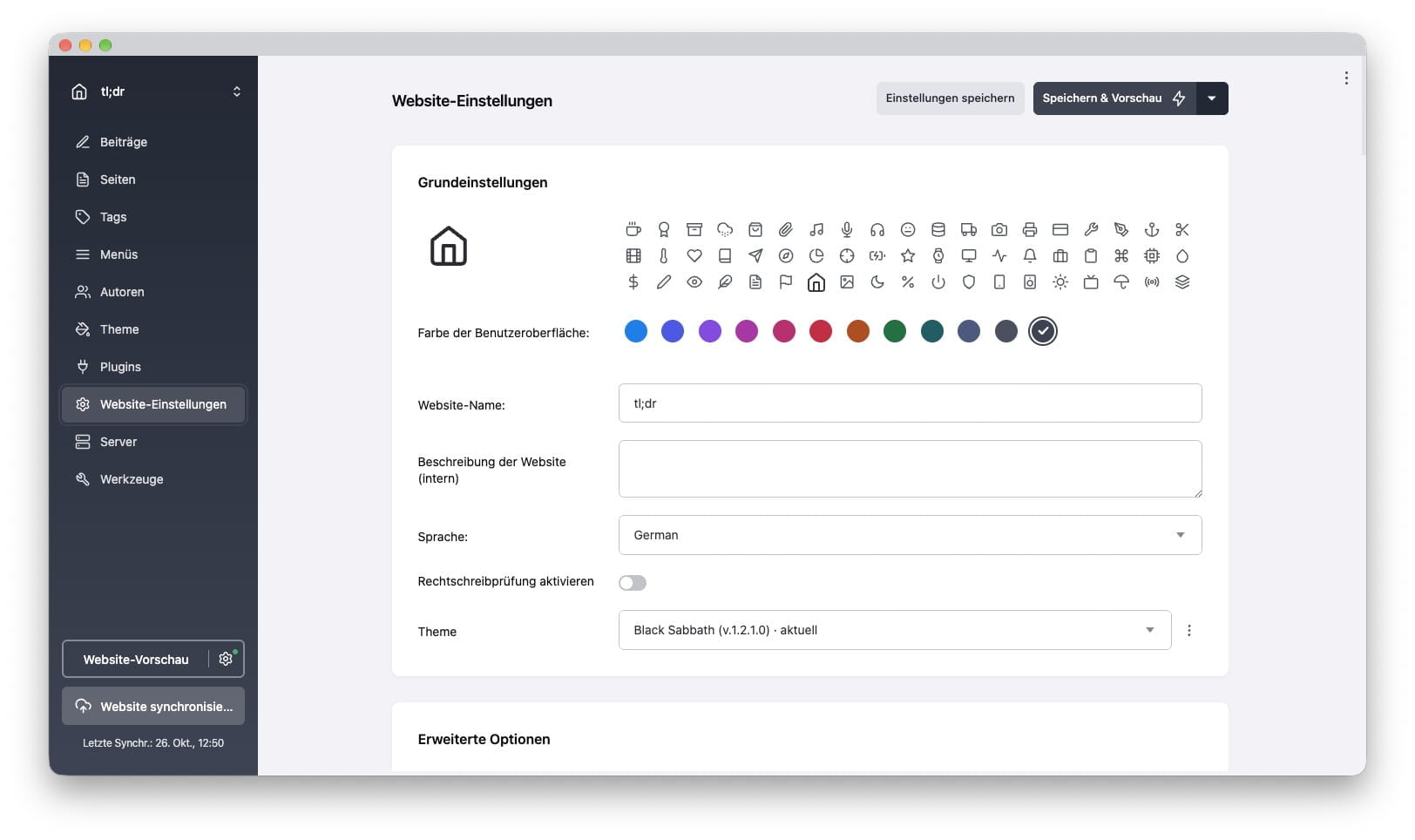Choose the shield website icon
Viewport: 1415px width, 840px height.
pyautogui.click(x=969, y=282)
